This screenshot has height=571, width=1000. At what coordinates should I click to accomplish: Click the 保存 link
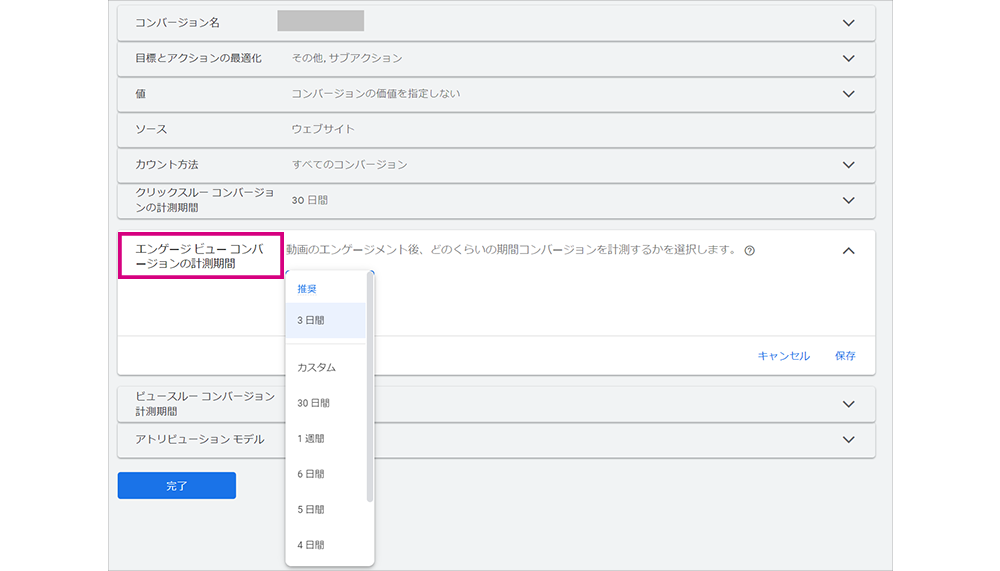(845, 356)
